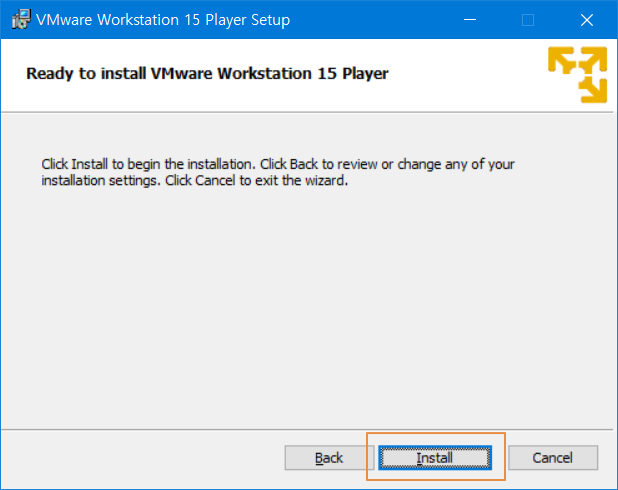Image resolution: width=618 pixels, height=490 pixels.
Task: Go back to the previous setup step
Action: pyautogui.click(x=329, y=458)
